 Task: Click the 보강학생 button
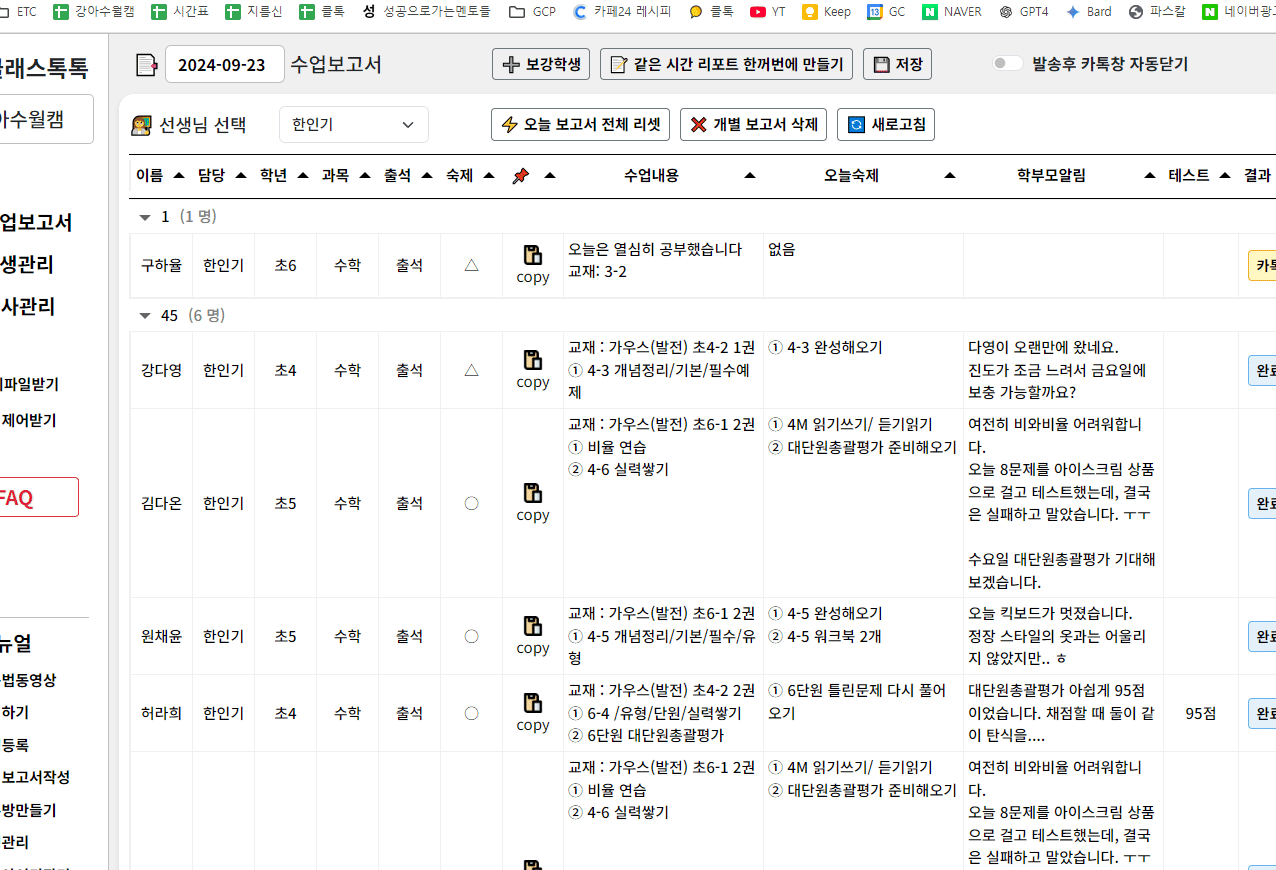(541, 64)
